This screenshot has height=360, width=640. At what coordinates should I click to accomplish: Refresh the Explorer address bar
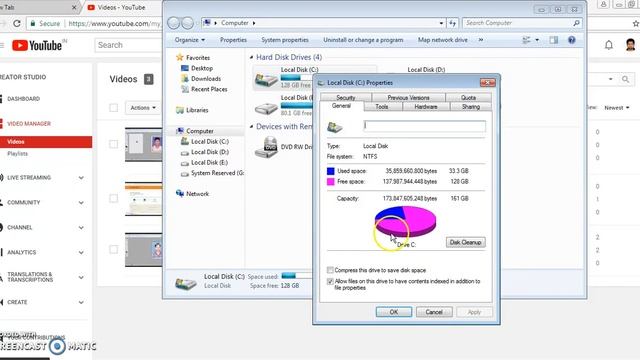(x=452, y=23)
